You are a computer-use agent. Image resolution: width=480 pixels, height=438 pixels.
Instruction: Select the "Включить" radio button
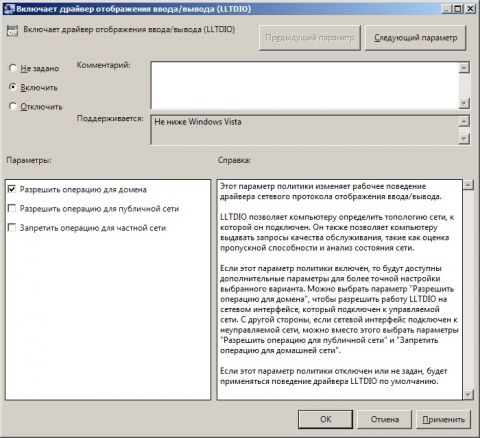13,87
